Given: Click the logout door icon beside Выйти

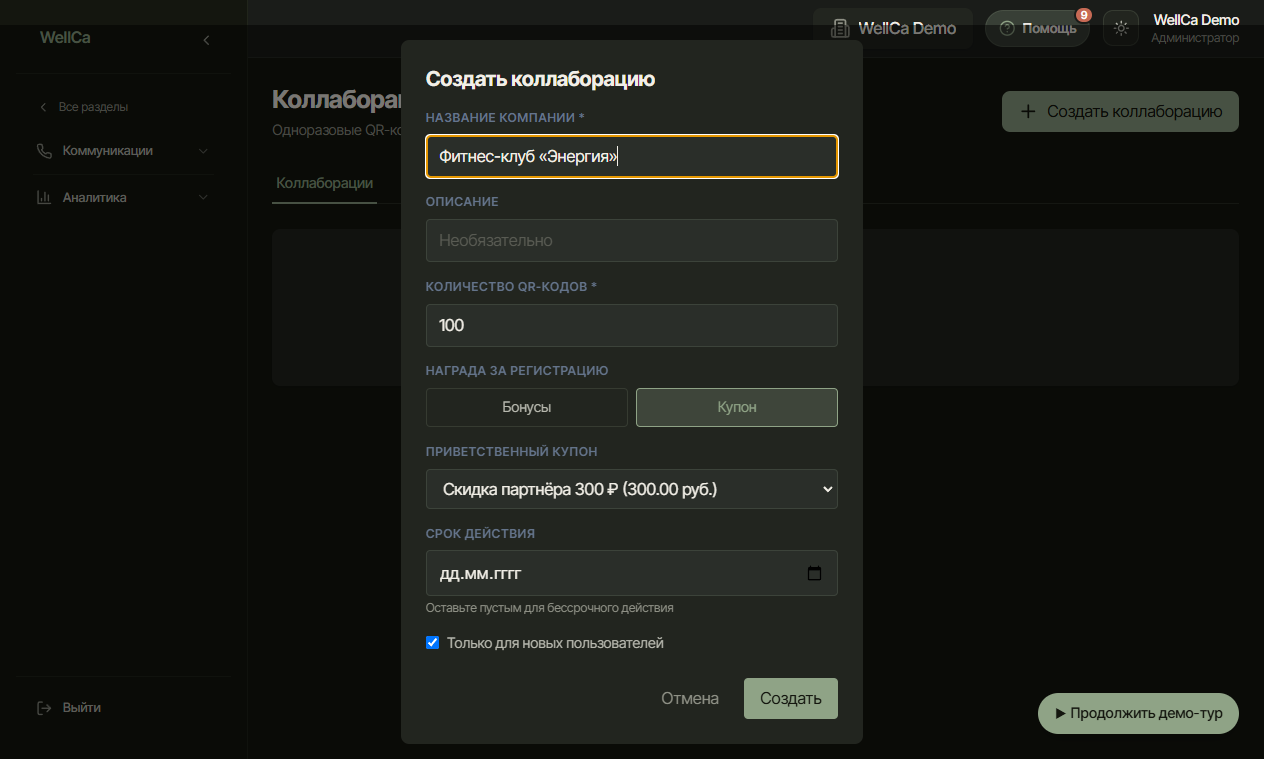Looking at the screenshot, I should pyautogui.click(x=44, y=708).
